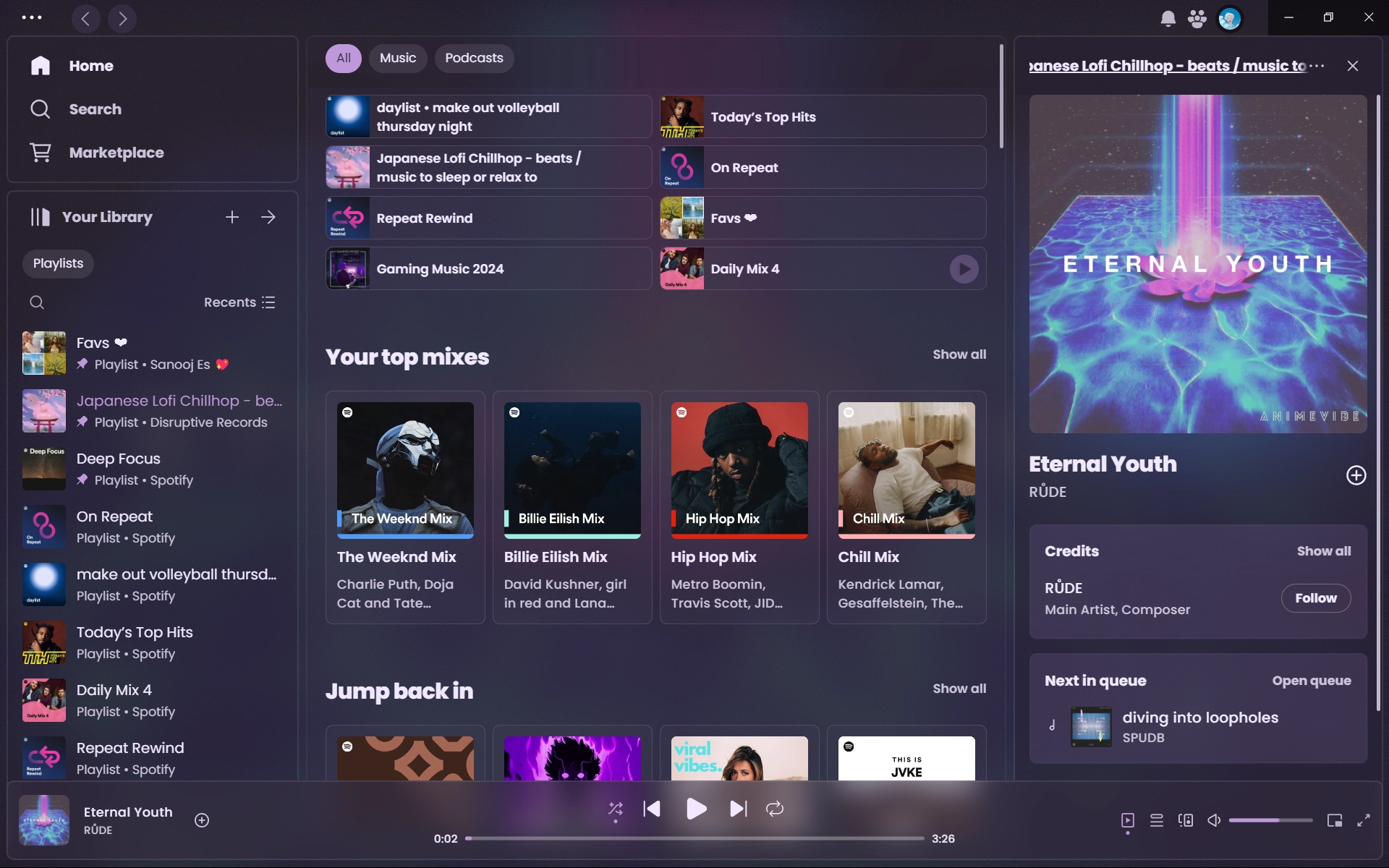Open the three-dot app menu

tap(32, 17)
